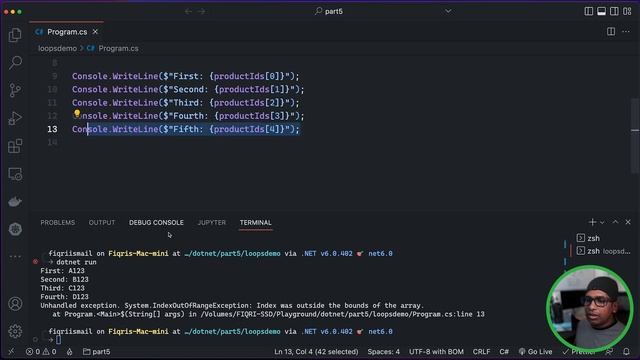Image resolution: width=640 pixels, height=360 pixels.
Task: Select the zsh loopsd... terminal
Action: point(603,251)
